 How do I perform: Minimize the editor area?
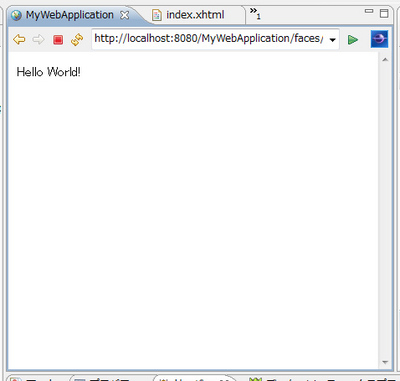click(369, 11)
